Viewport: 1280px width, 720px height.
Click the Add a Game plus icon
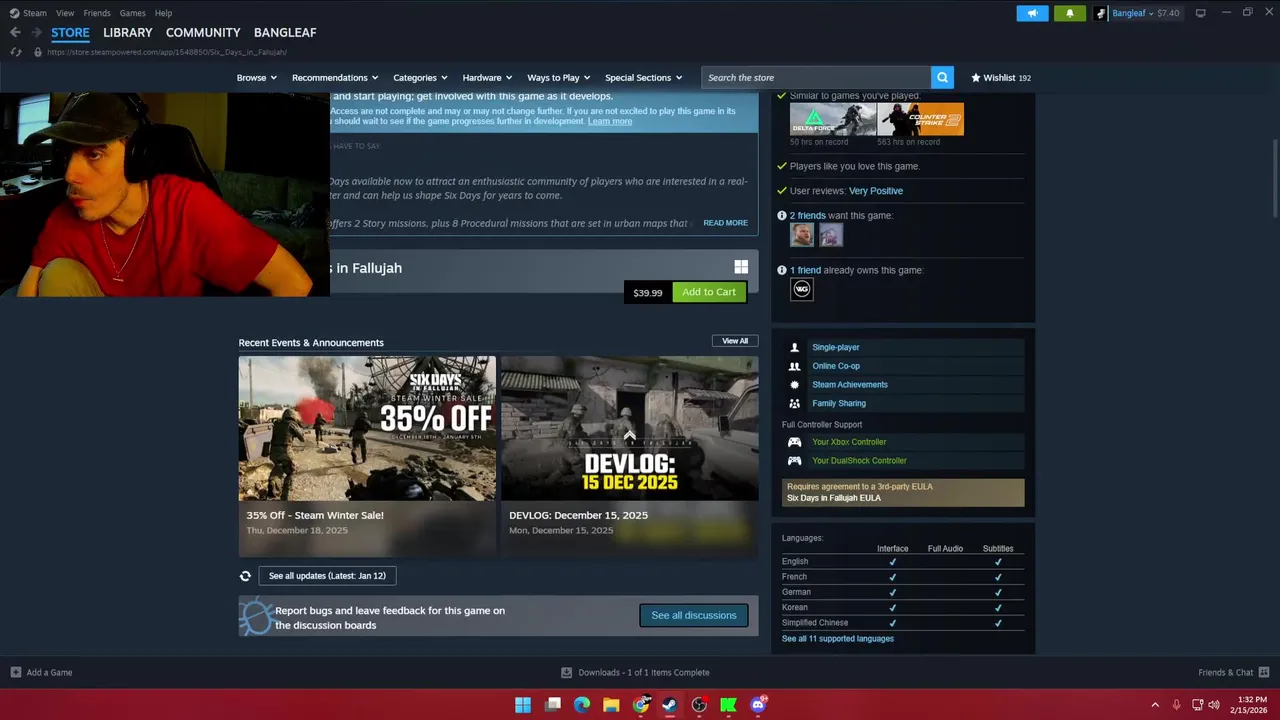point(15,672)
